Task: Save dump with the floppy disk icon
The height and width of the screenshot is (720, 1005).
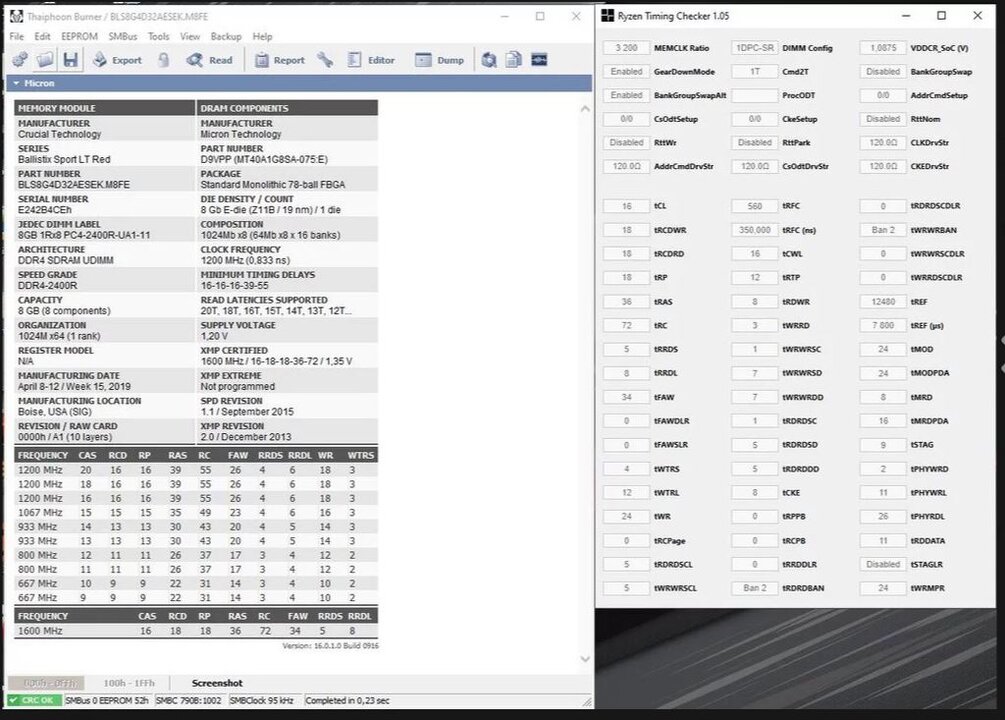Action: tap(71, 60)
